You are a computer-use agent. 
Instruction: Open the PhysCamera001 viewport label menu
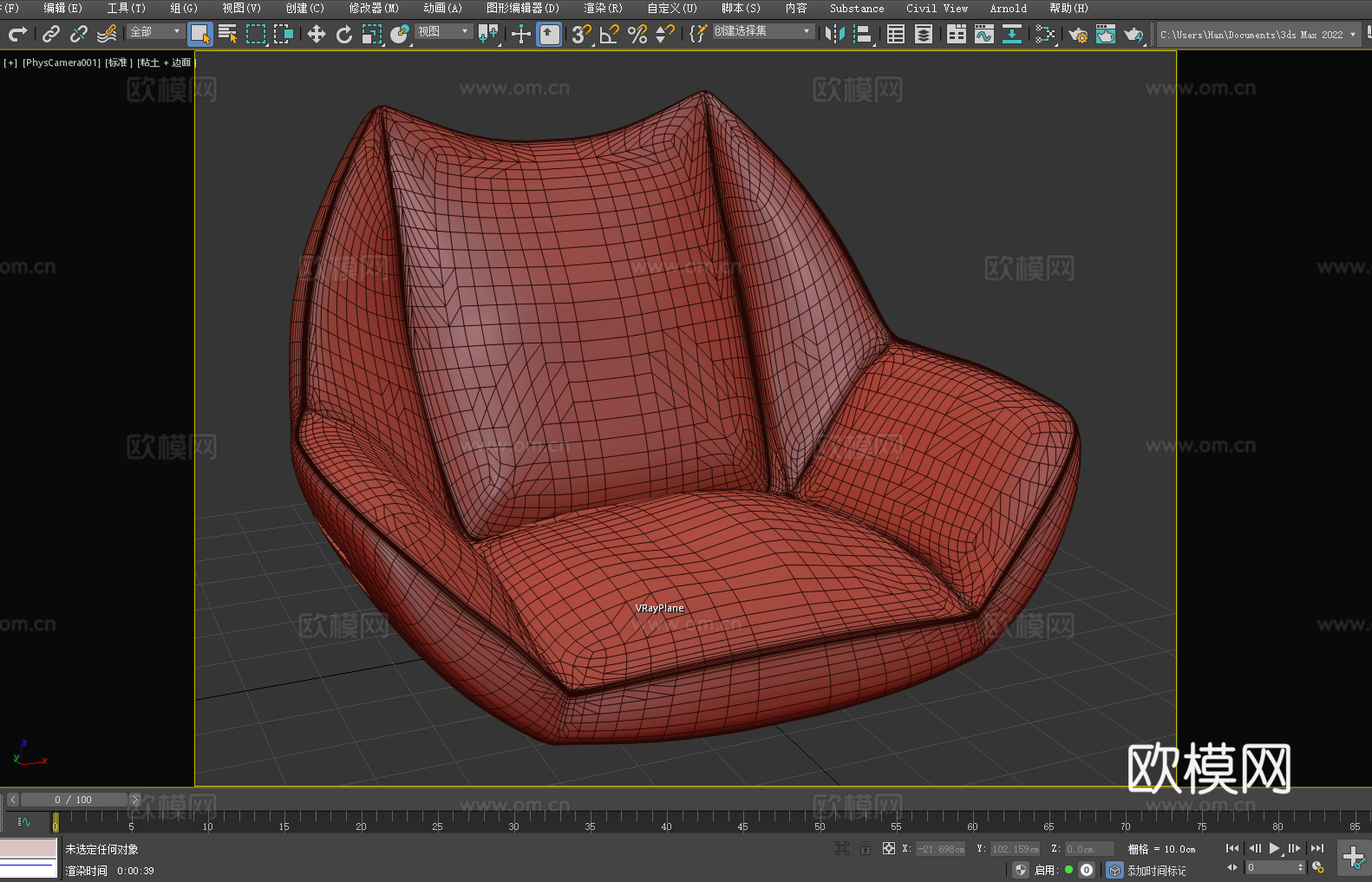pyautogui.click(x=62, y=62)
